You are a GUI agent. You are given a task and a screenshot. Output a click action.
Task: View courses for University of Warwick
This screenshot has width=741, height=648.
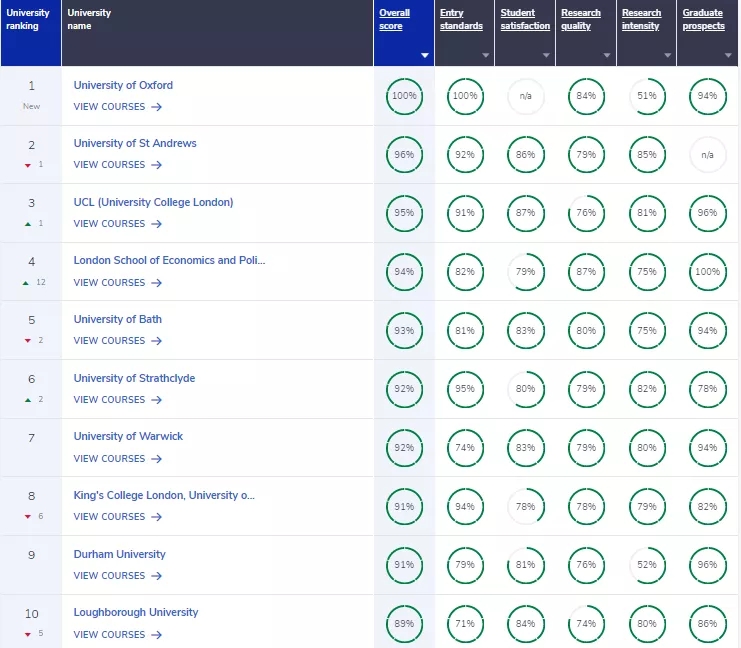[x=117, y=459]
